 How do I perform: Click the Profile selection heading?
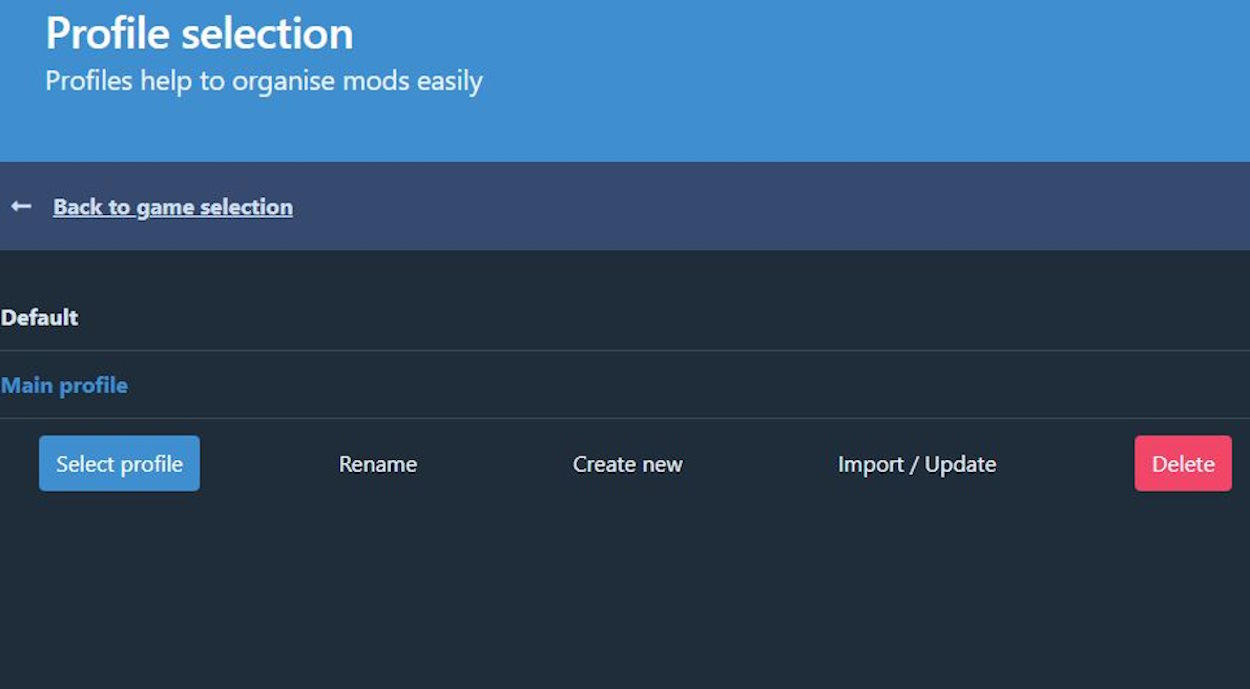[x=199, y=34]
